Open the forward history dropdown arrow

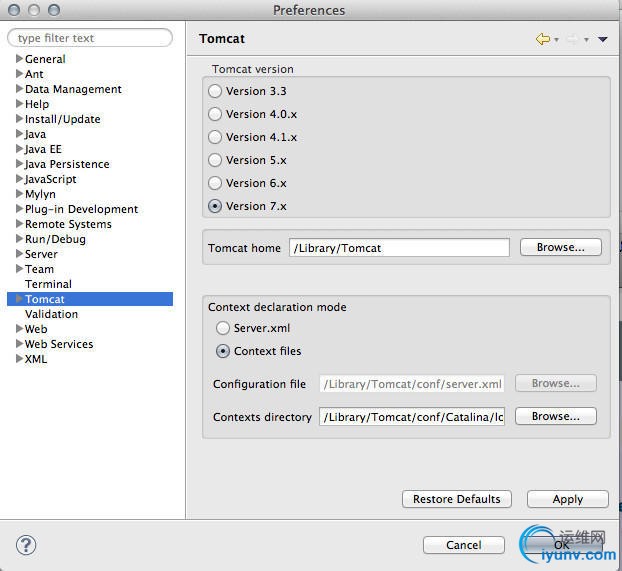pyautogui.click(x=586, y=40)
